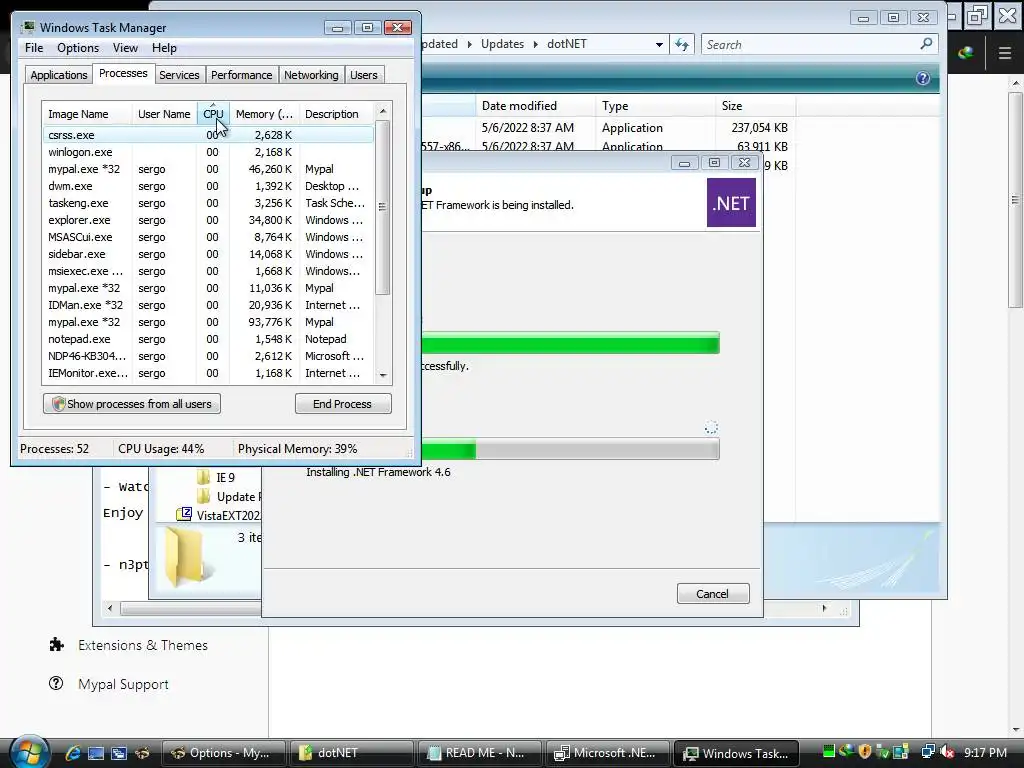Switch to READ ME Notepad taskbar button
1024x768 pixels.
[479, 753]
